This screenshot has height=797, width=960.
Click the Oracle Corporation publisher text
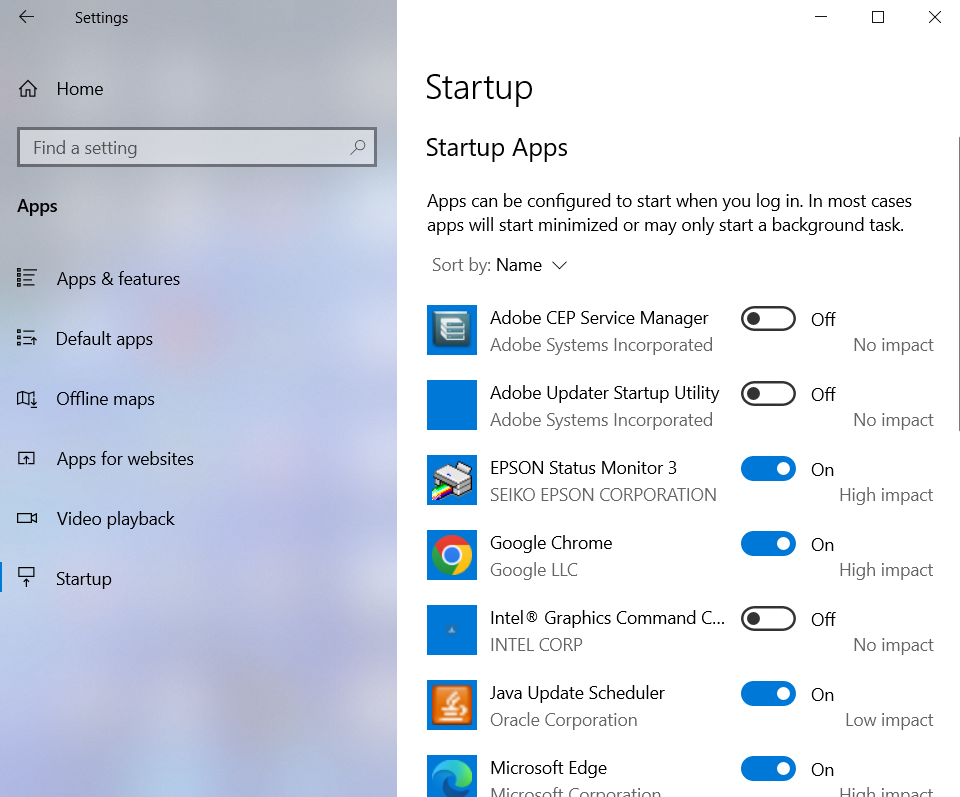point(563,720)
